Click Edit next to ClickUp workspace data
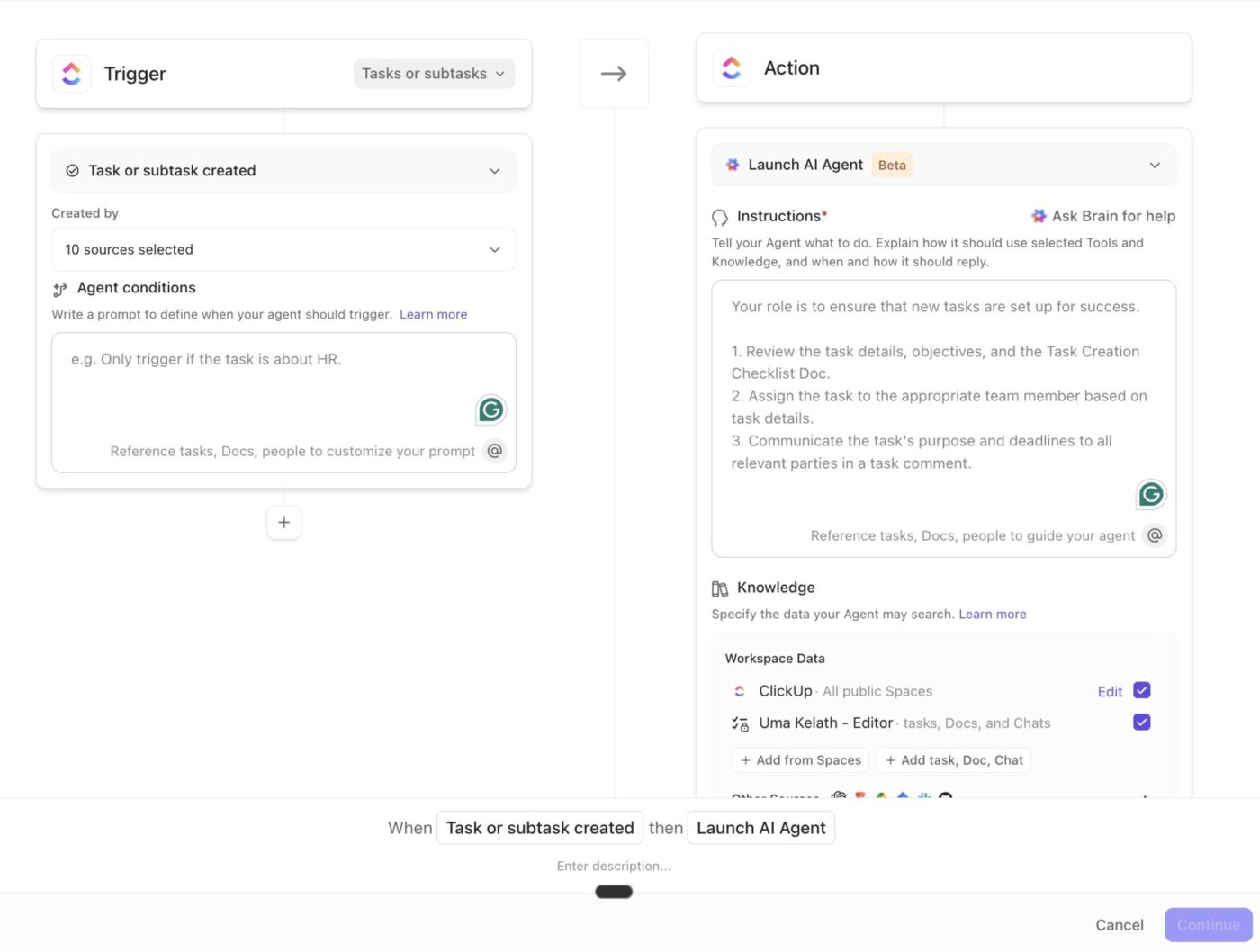Image resolution: width=1260 pixels, height=952 pixels. pos(1110,691)
